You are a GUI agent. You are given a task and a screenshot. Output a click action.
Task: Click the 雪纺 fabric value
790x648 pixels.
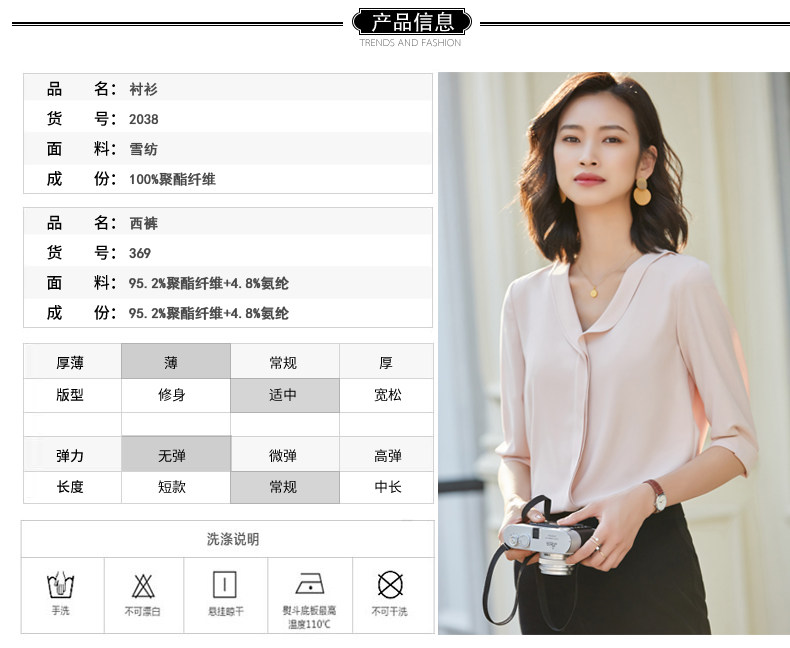[144, 149]
